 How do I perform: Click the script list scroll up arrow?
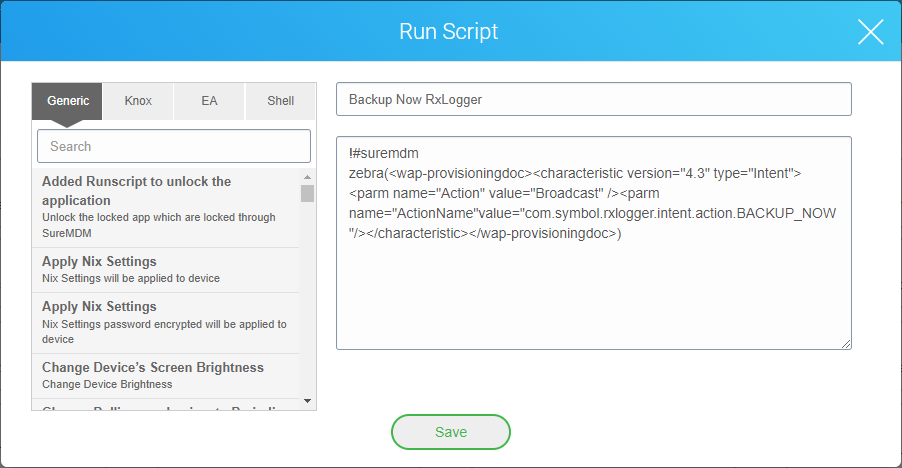pos(307,177)
